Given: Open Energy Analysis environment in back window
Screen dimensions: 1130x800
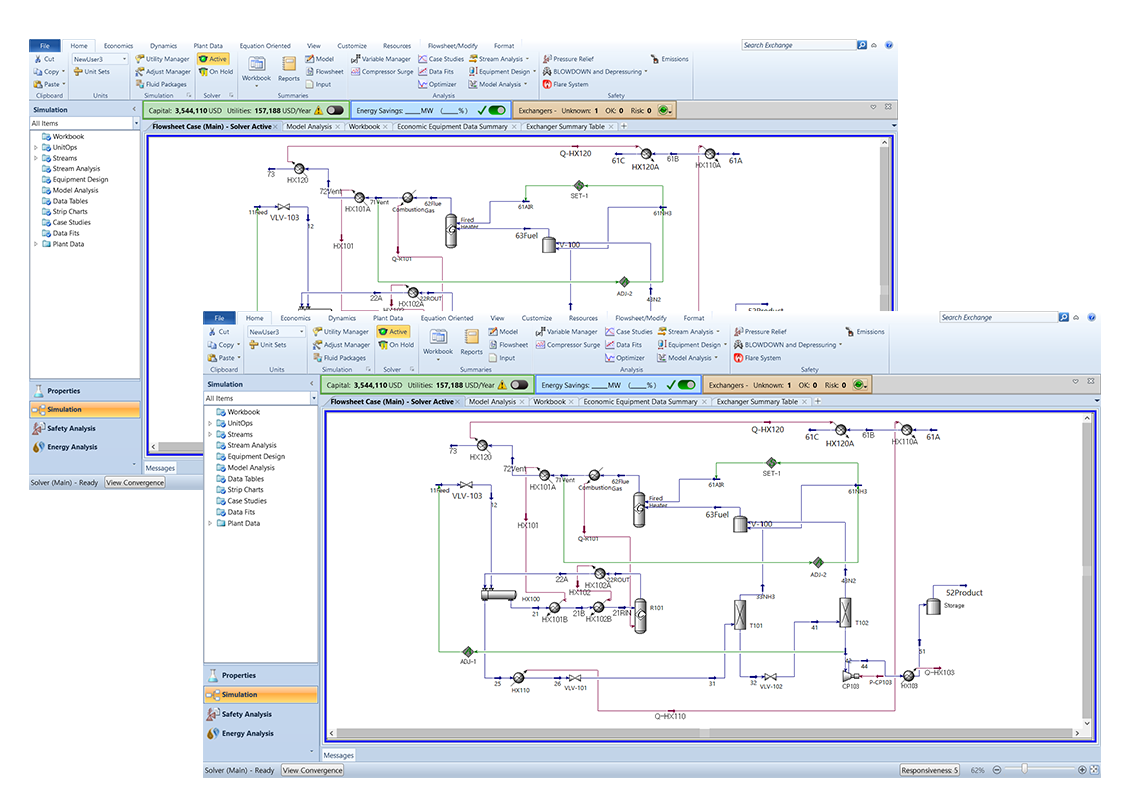Looking at the screenshot, I should 85,447.
